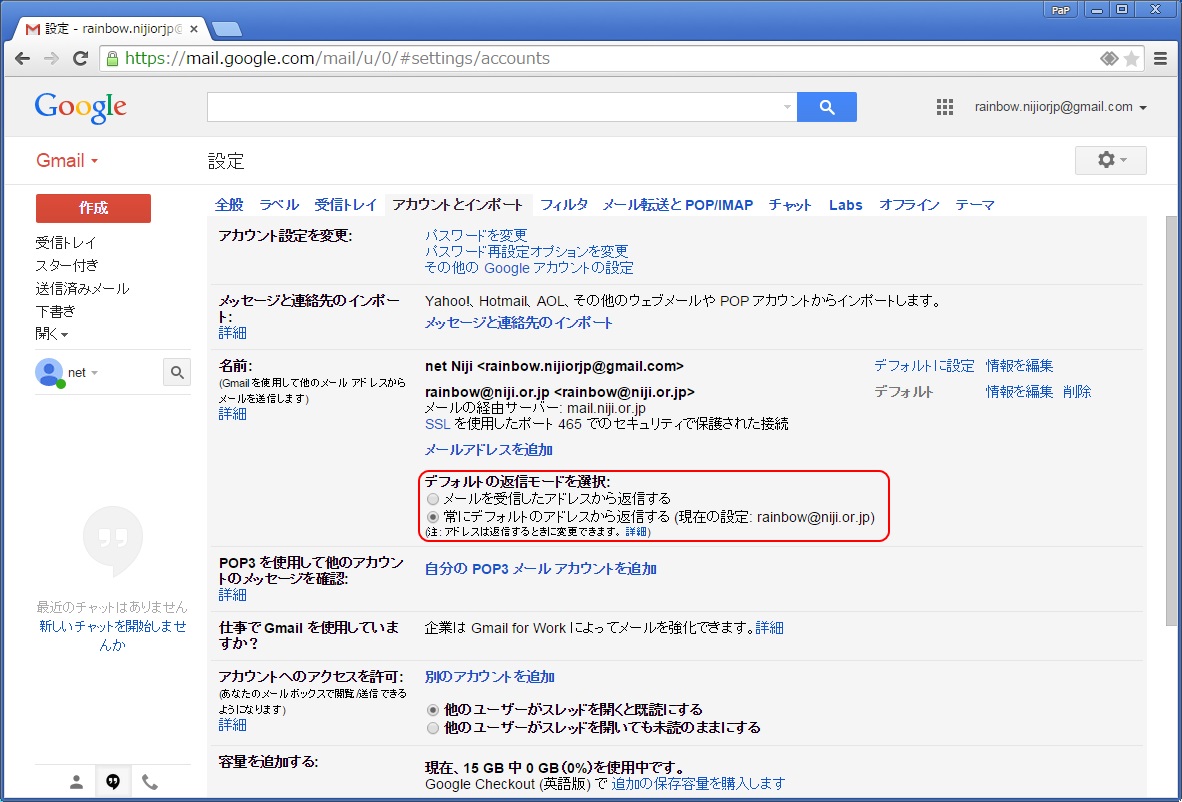Click the diamond extension icon in address bar

(1109, 59)
